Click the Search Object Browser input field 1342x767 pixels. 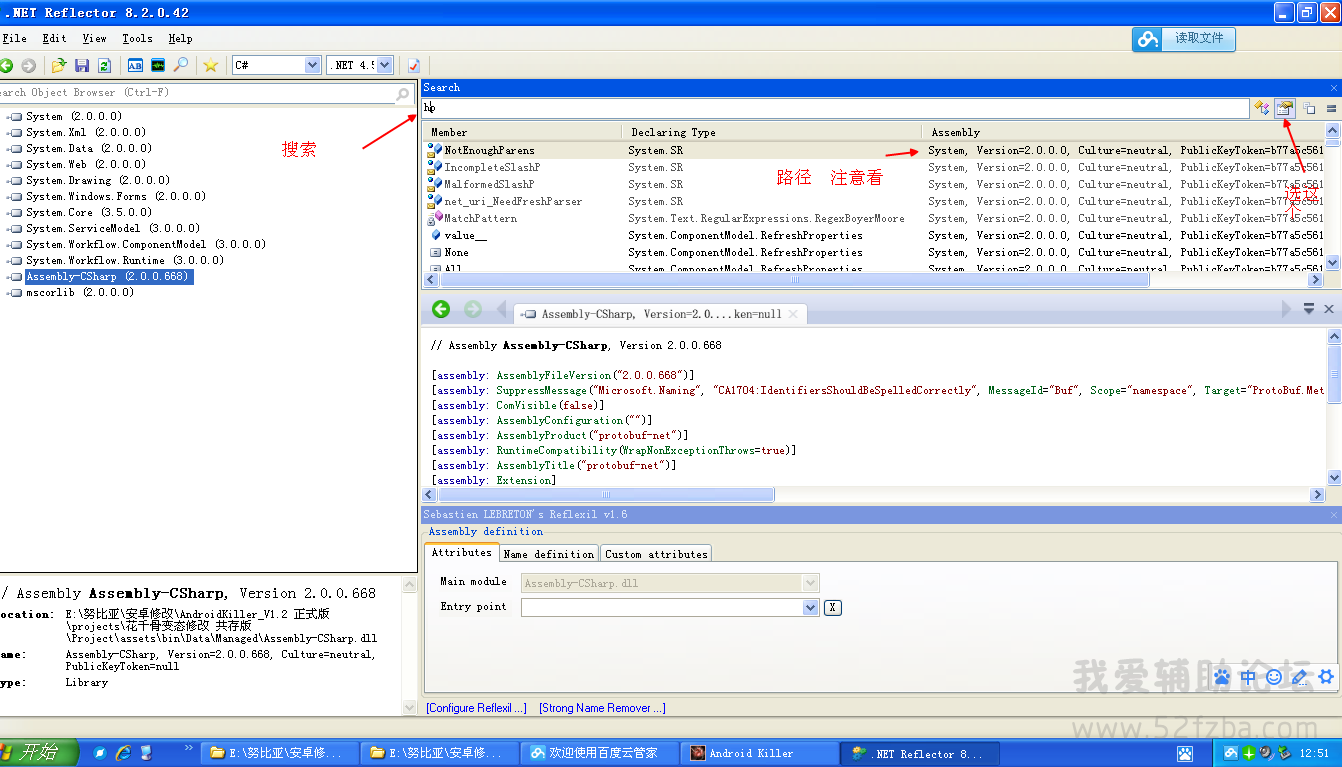pos(198,94)
